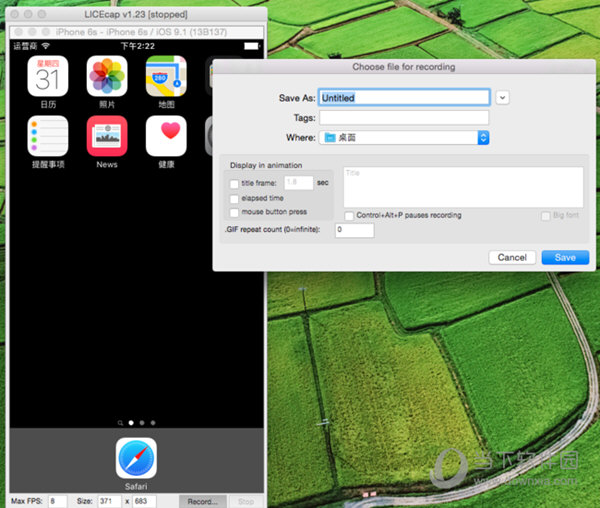Viewport: 600px width, 508px height.
Task: Check Control+Alt+P pauses recording option
Action: click(349, 216)
